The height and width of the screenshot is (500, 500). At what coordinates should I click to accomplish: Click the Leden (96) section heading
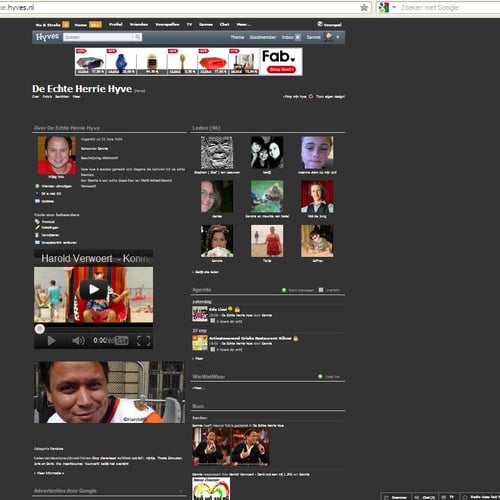[206, 128]
